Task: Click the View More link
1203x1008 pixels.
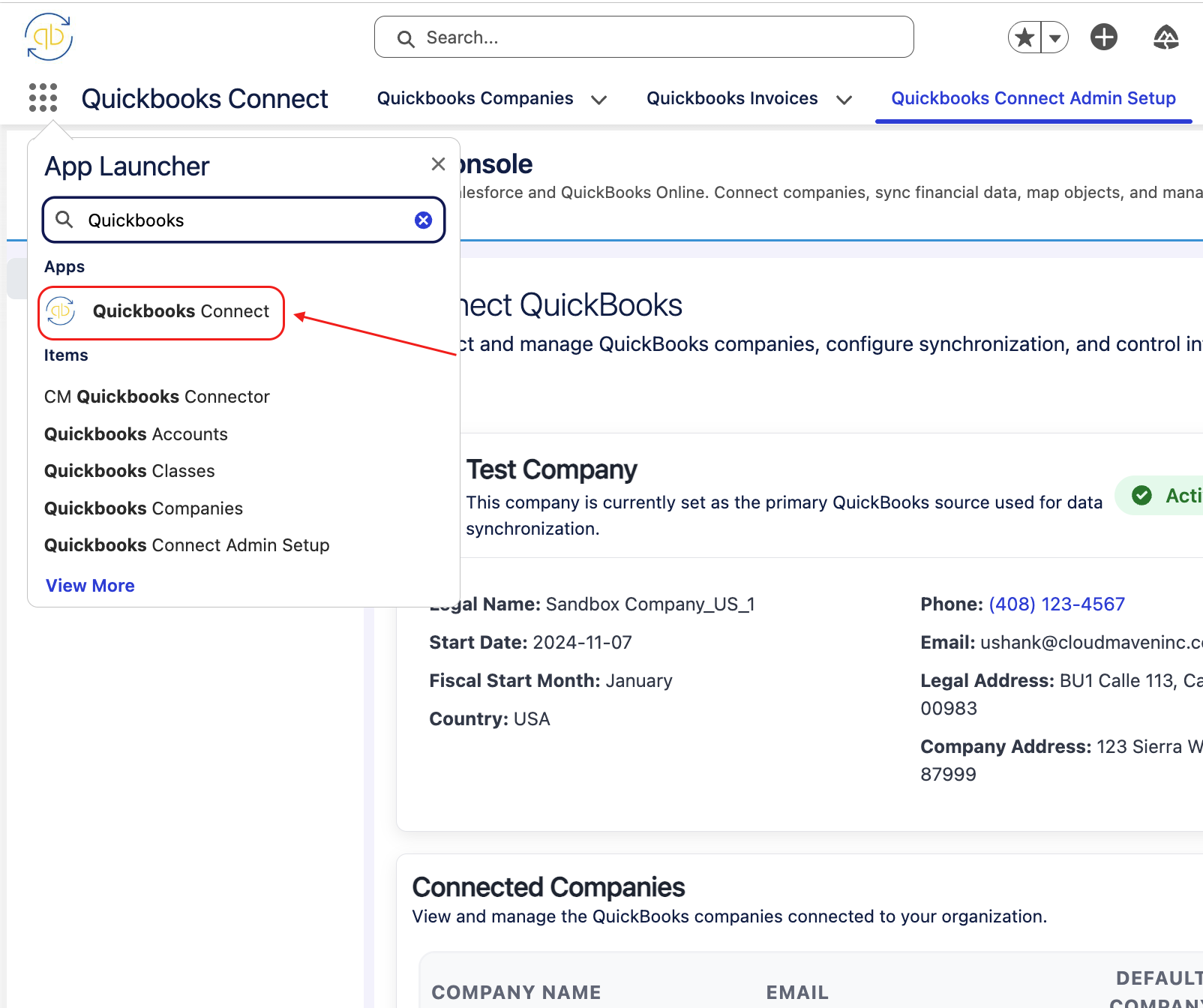Action: [90, 586]
